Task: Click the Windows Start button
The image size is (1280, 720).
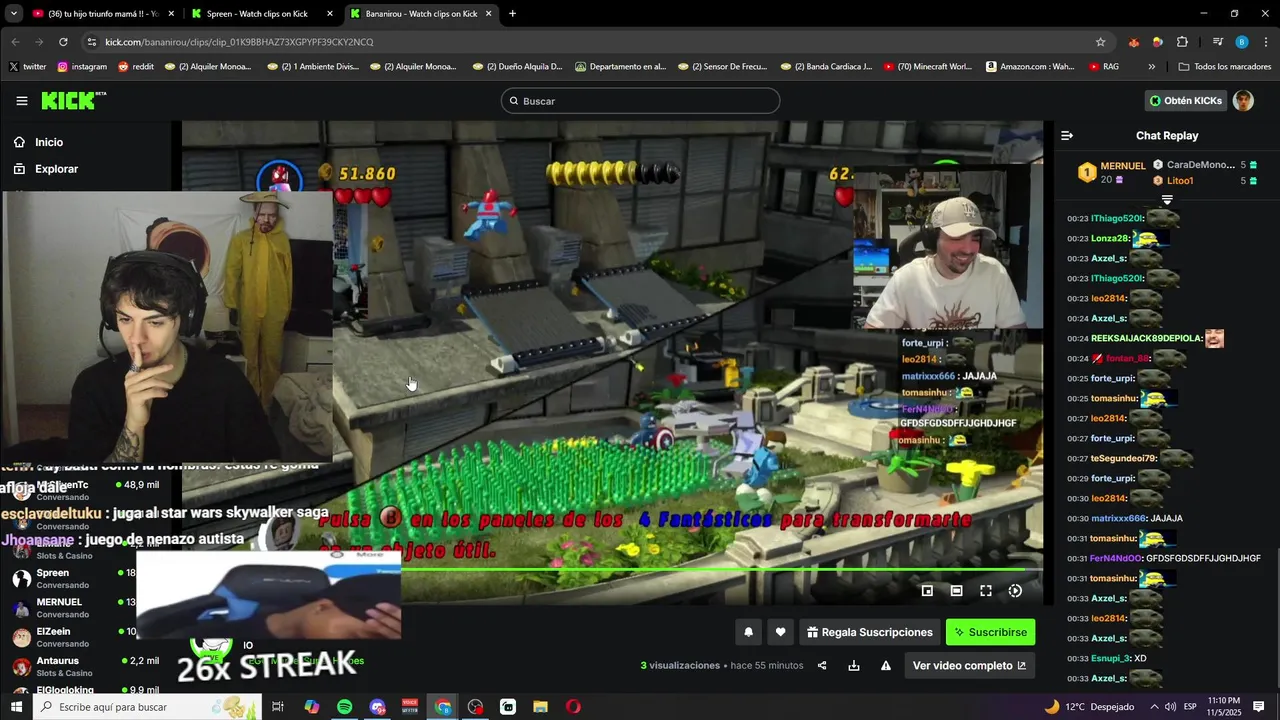Action: coord(16,707)
